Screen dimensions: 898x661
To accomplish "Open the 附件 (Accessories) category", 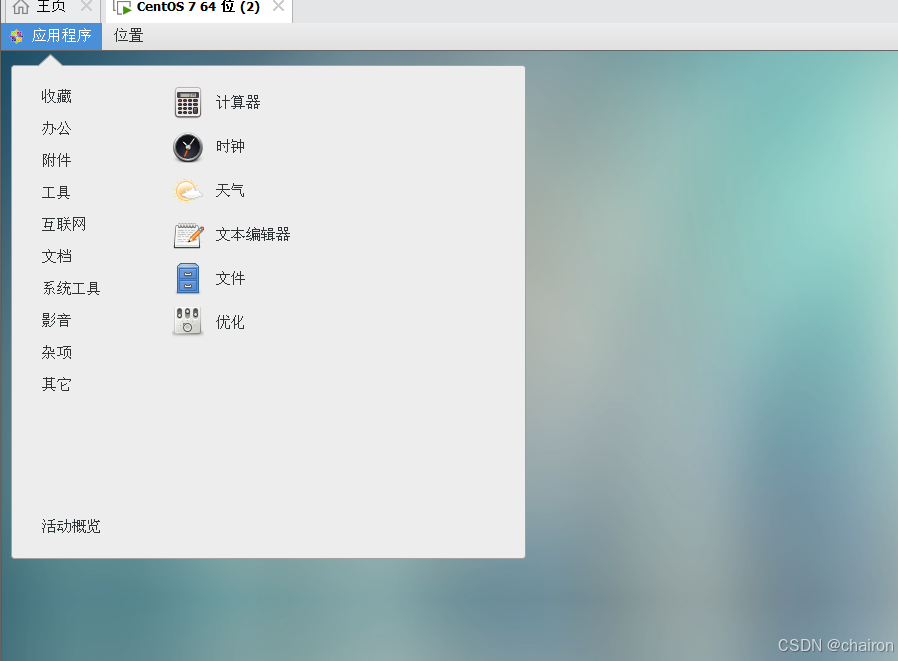I will click(56, 160).
